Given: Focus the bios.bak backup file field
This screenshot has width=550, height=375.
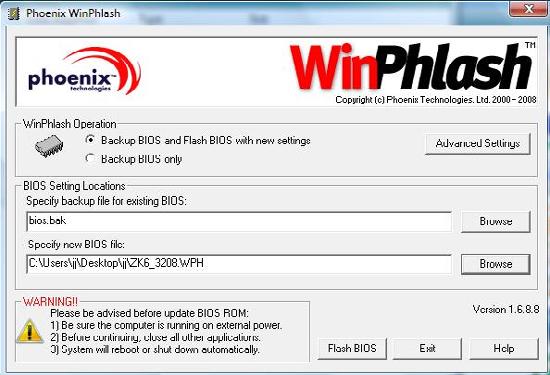Looking at the screenshot, I should (239, 221).
